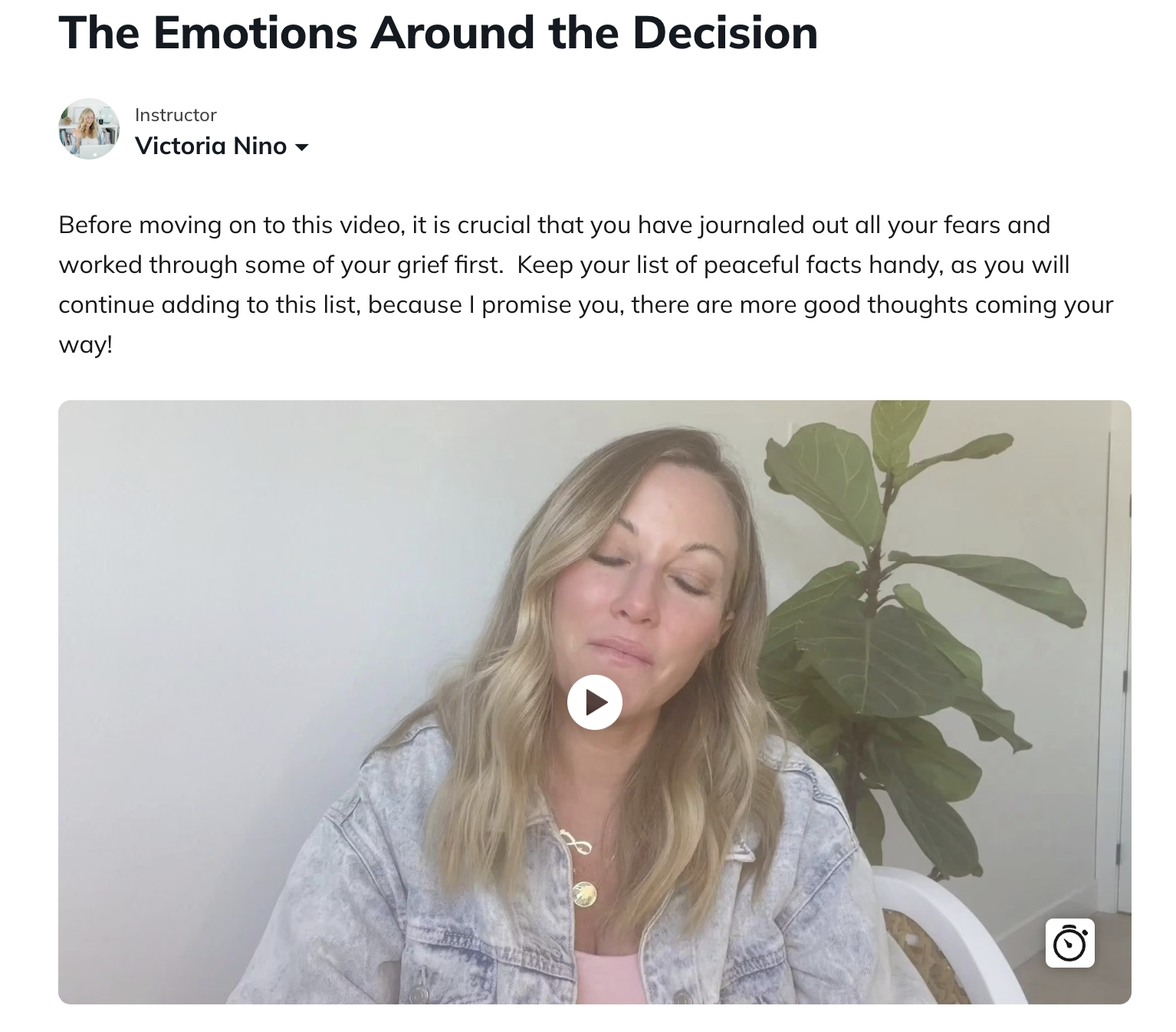Viewport: 1176px width, 1032px height.
Task: Click the word 'Decision' in the title
Action: [x=725, y=33]
